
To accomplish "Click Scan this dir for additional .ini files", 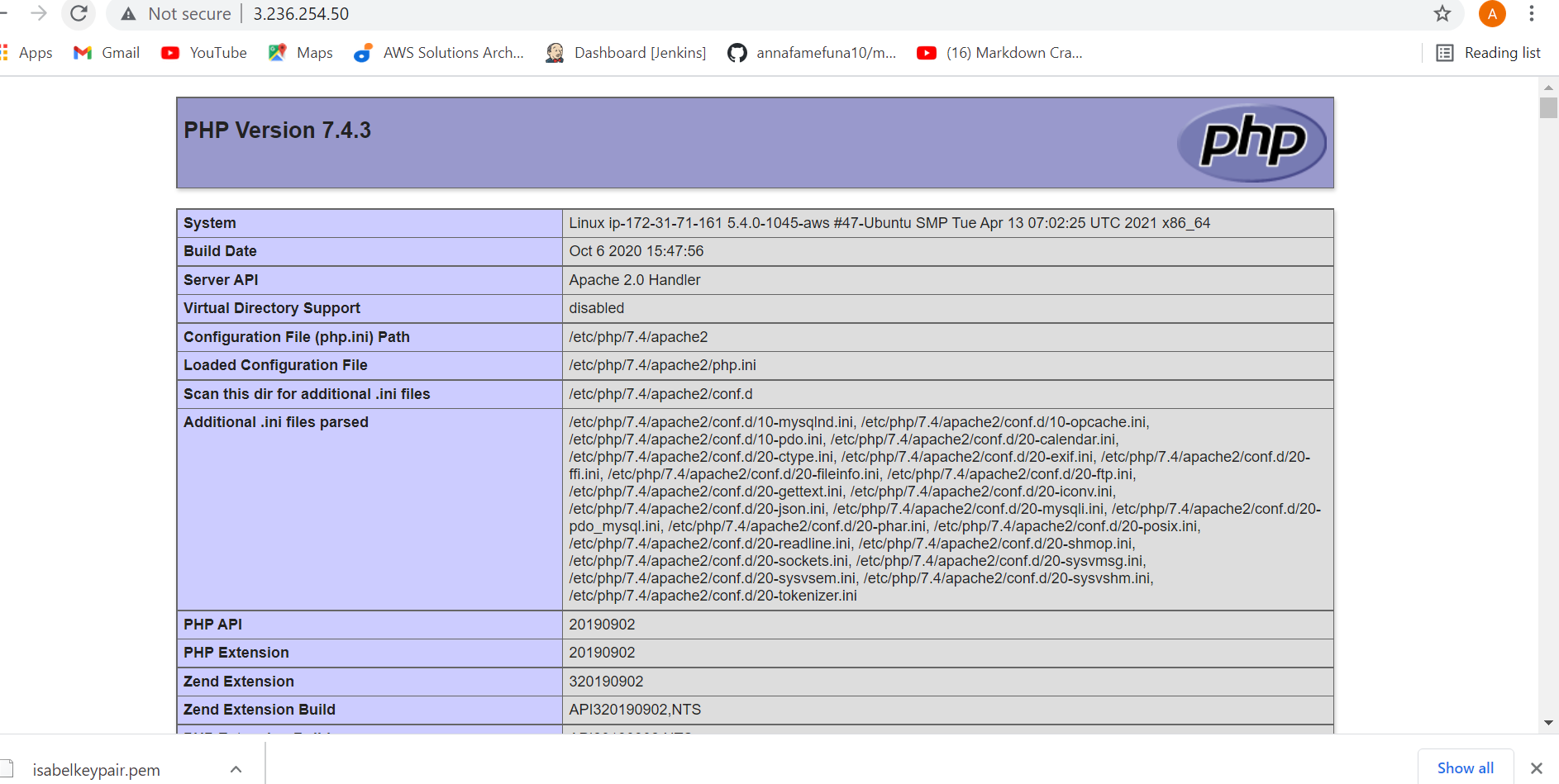I will coord(307,394).
